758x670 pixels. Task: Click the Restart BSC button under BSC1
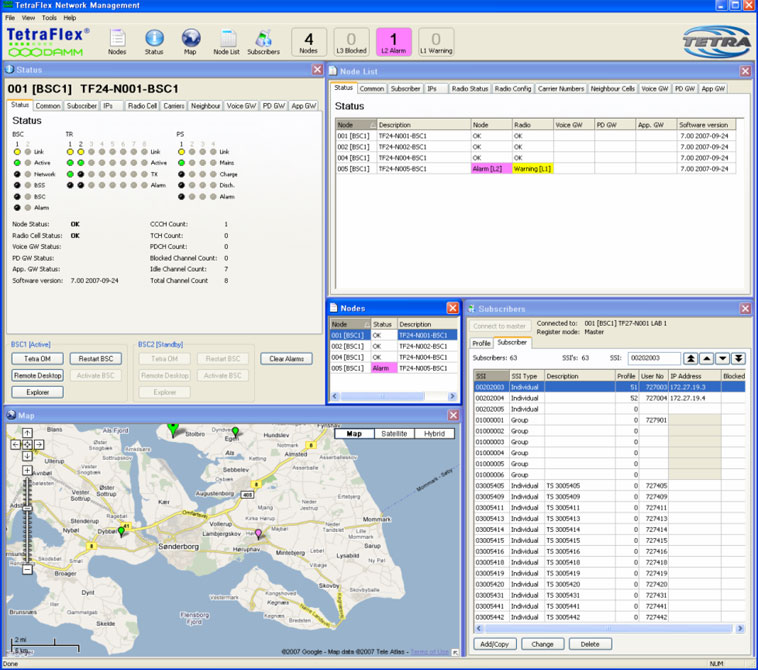click(x=96, y=359)
